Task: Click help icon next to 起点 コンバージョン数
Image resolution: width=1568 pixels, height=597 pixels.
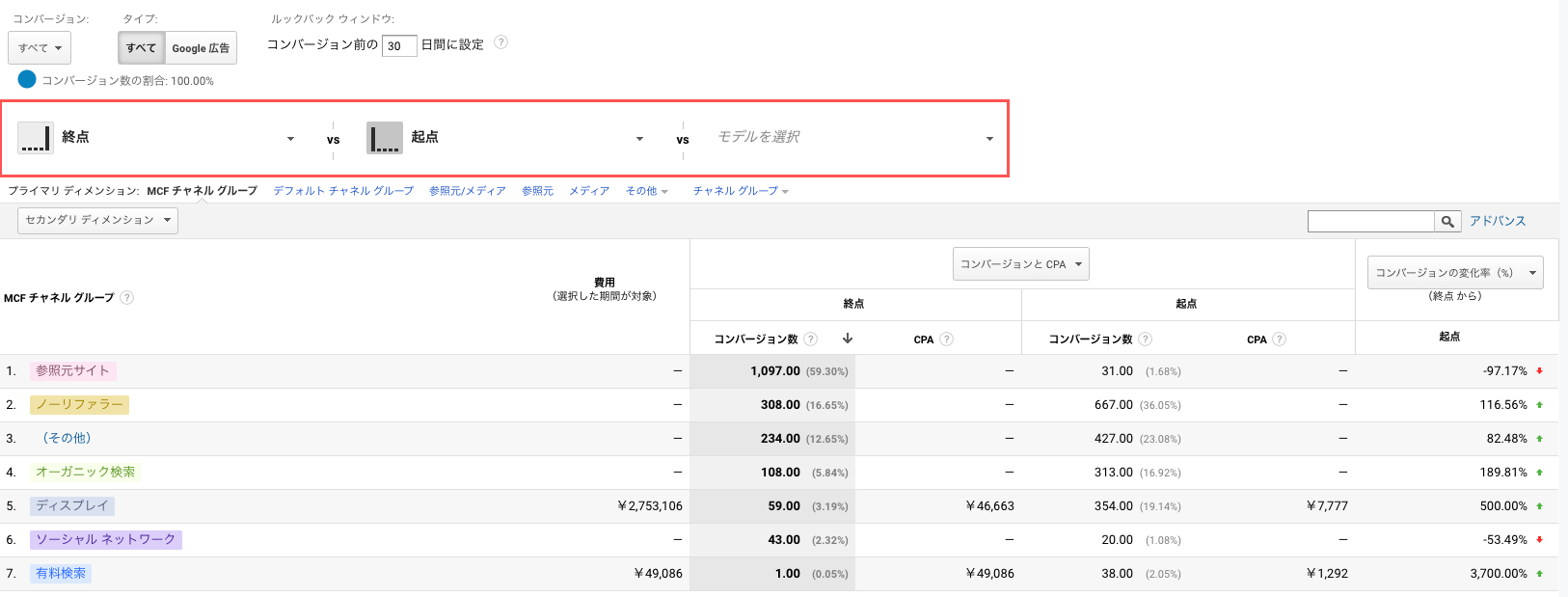Action: point(1145,339)
